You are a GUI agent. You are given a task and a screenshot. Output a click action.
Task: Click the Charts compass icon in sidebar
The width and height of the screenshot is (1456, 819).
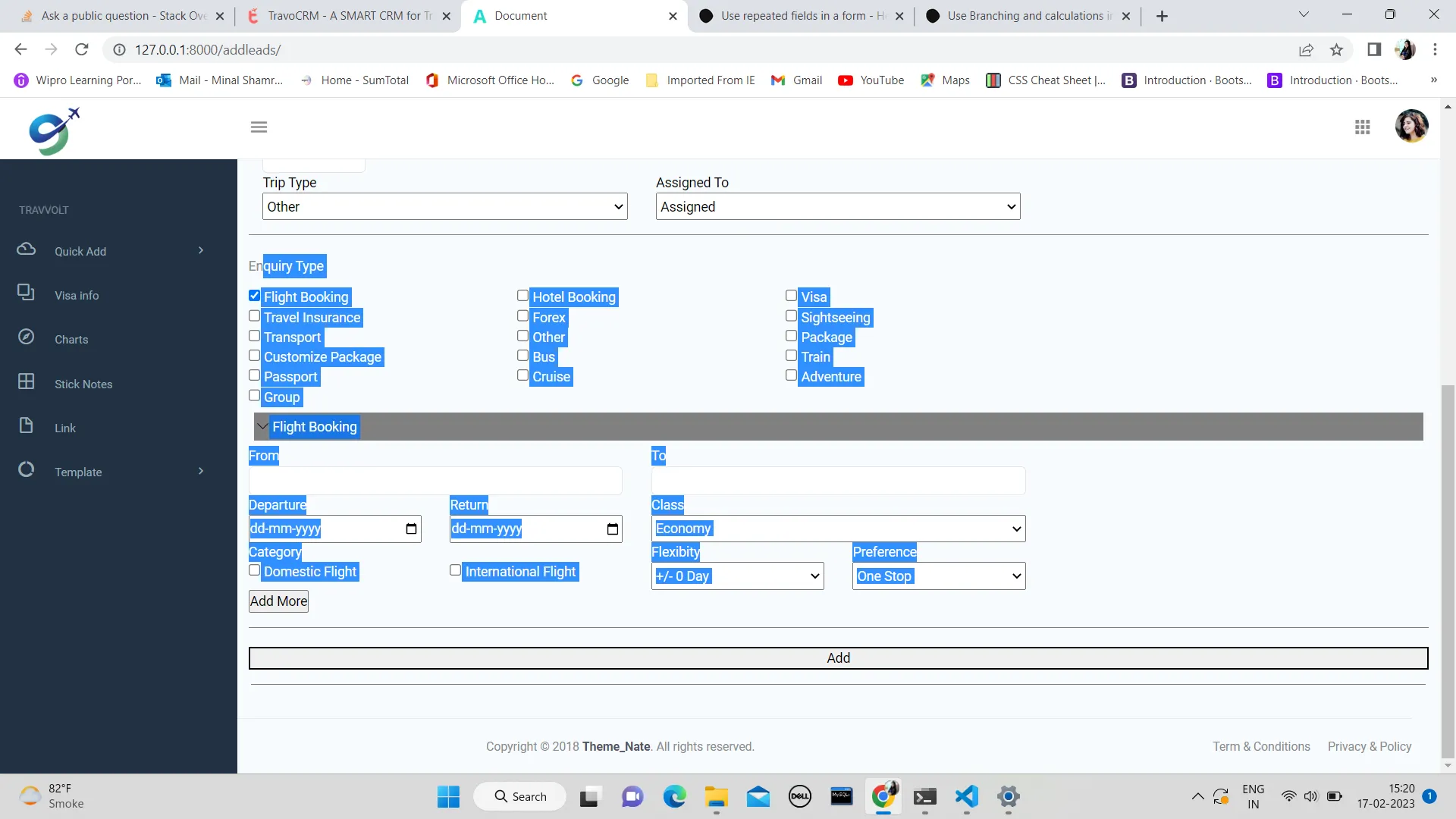pos(27,337)
